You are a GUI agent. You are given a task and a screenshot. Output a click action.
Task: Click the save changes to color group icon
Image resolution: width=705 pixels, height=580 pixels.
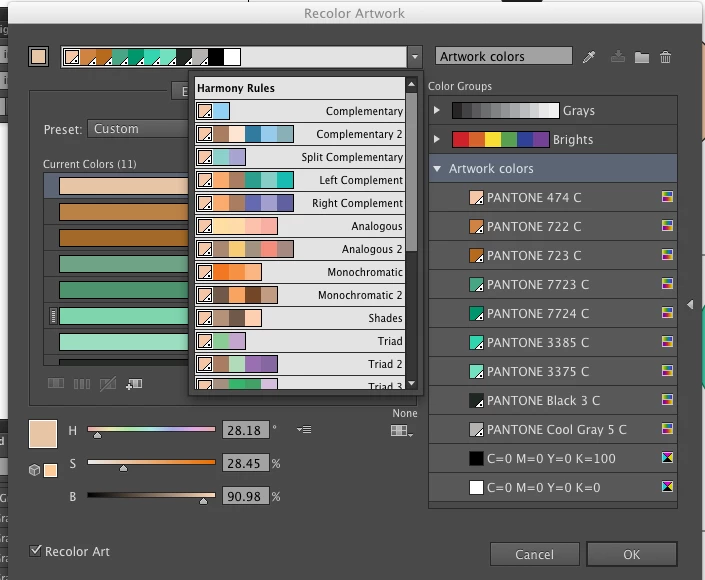tap(618, 57)
